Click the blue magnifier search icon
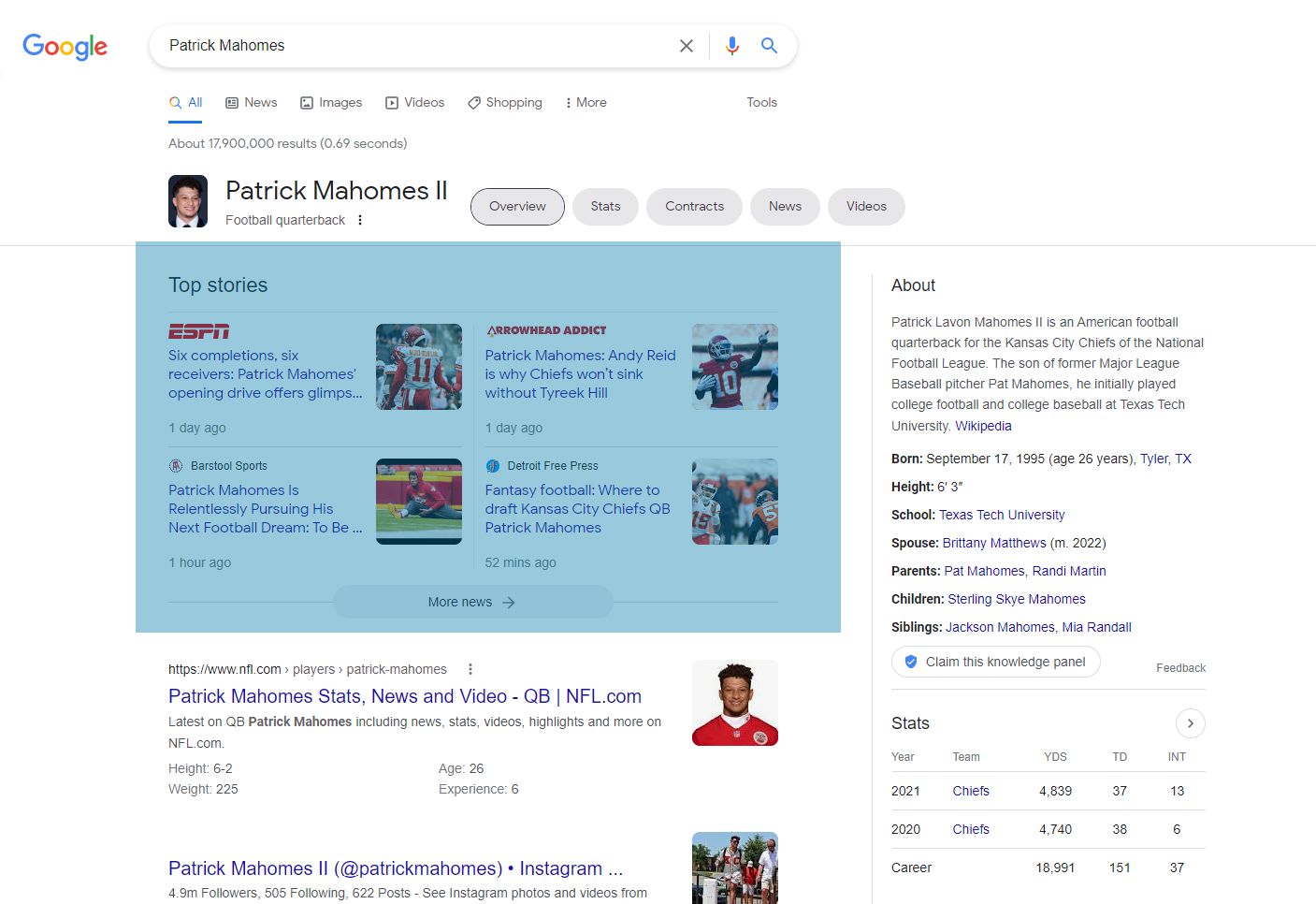1316x904 pixels. tap(769, 46)
